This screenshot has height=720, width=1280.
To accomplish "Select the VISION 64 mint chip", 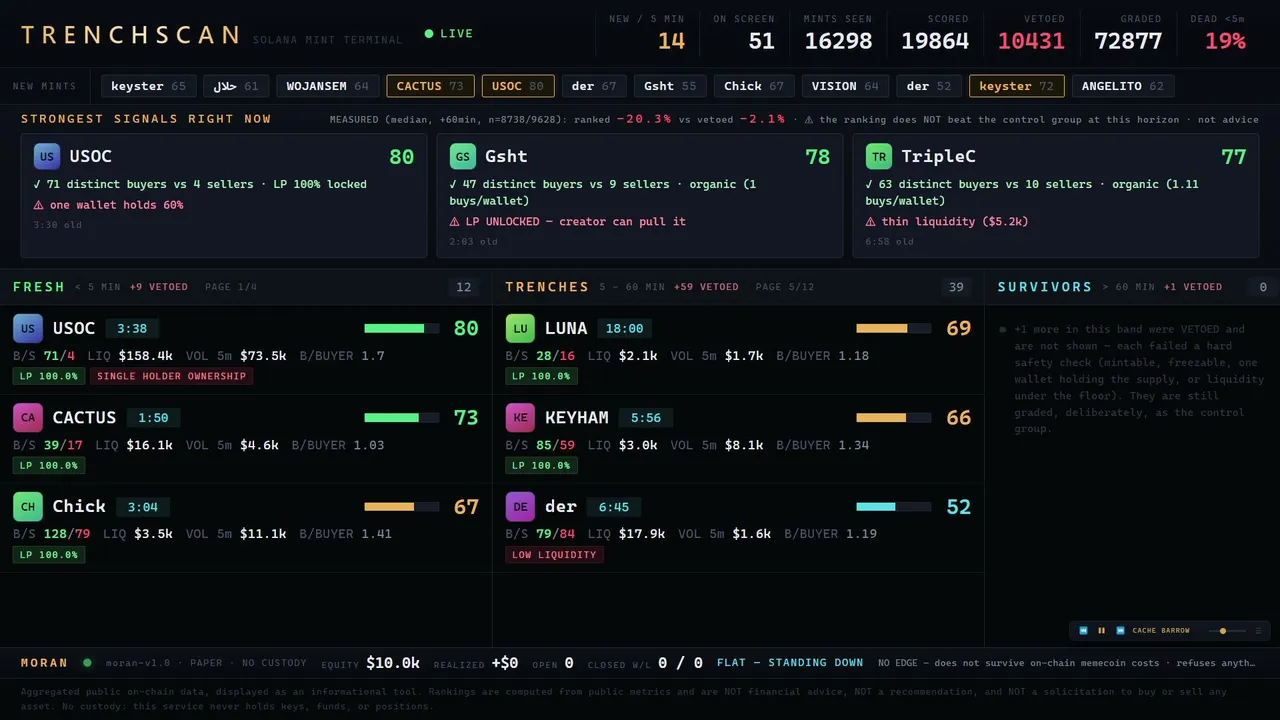I will 845,86.
